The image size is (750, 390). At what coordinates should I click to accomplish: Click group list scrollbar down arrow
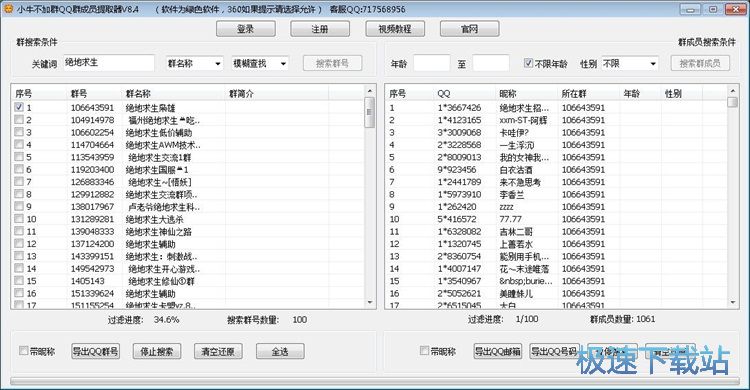click(x=369, y=302)
